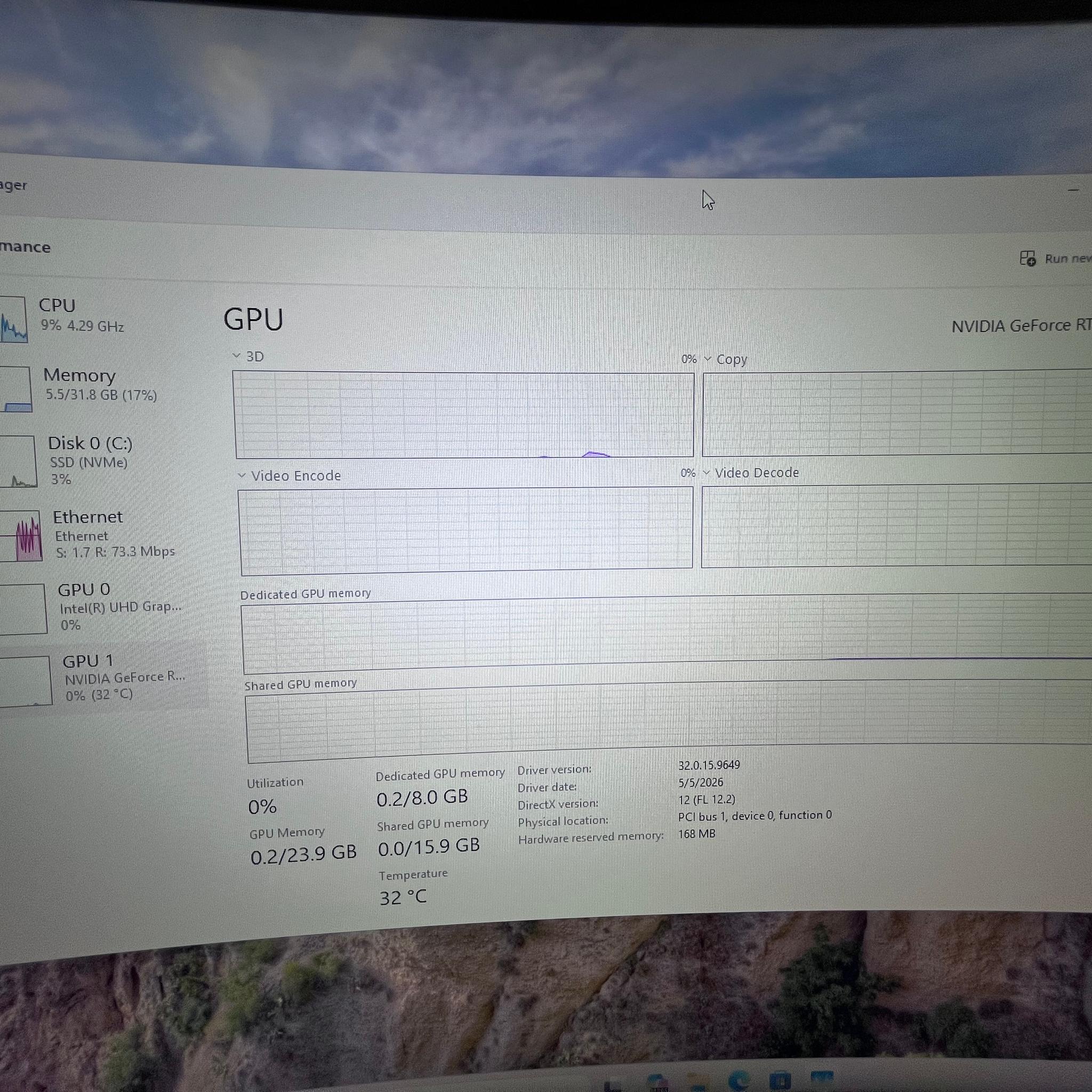Click the Video Decode utilization graph
This screenshot has height=1092, width=1092.
(896, 526)
